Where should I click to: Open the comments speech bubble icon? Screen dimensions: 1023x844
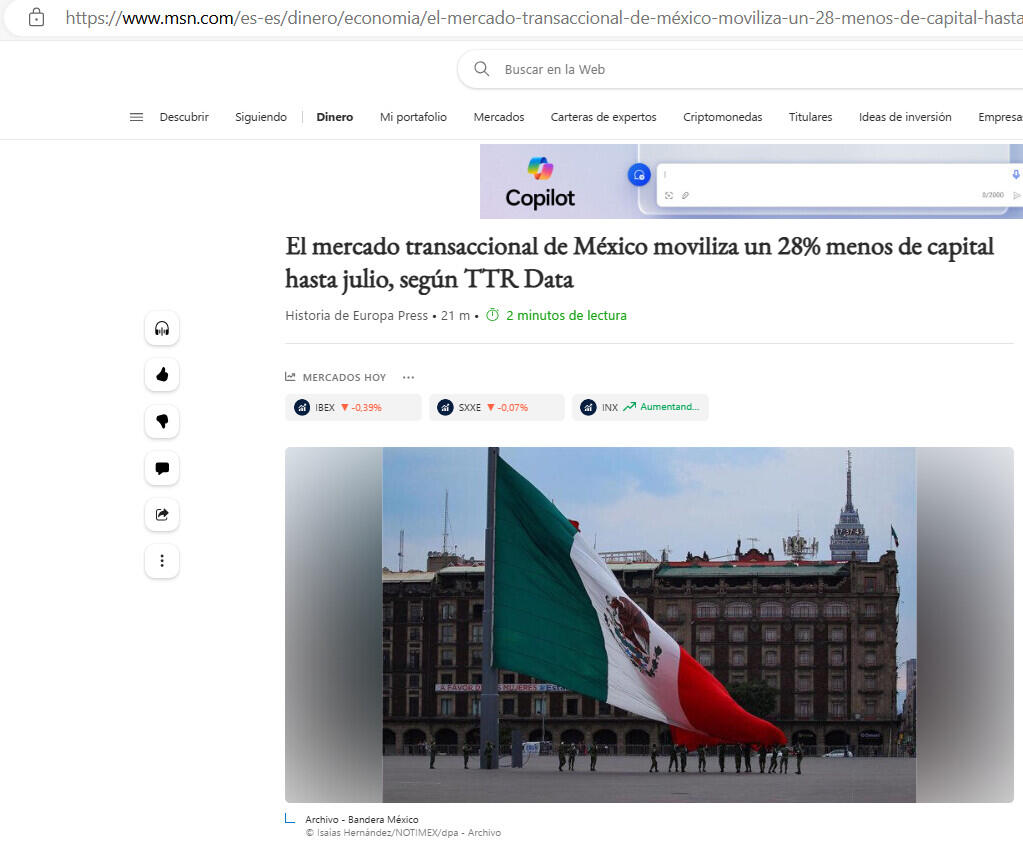point(162,468)
